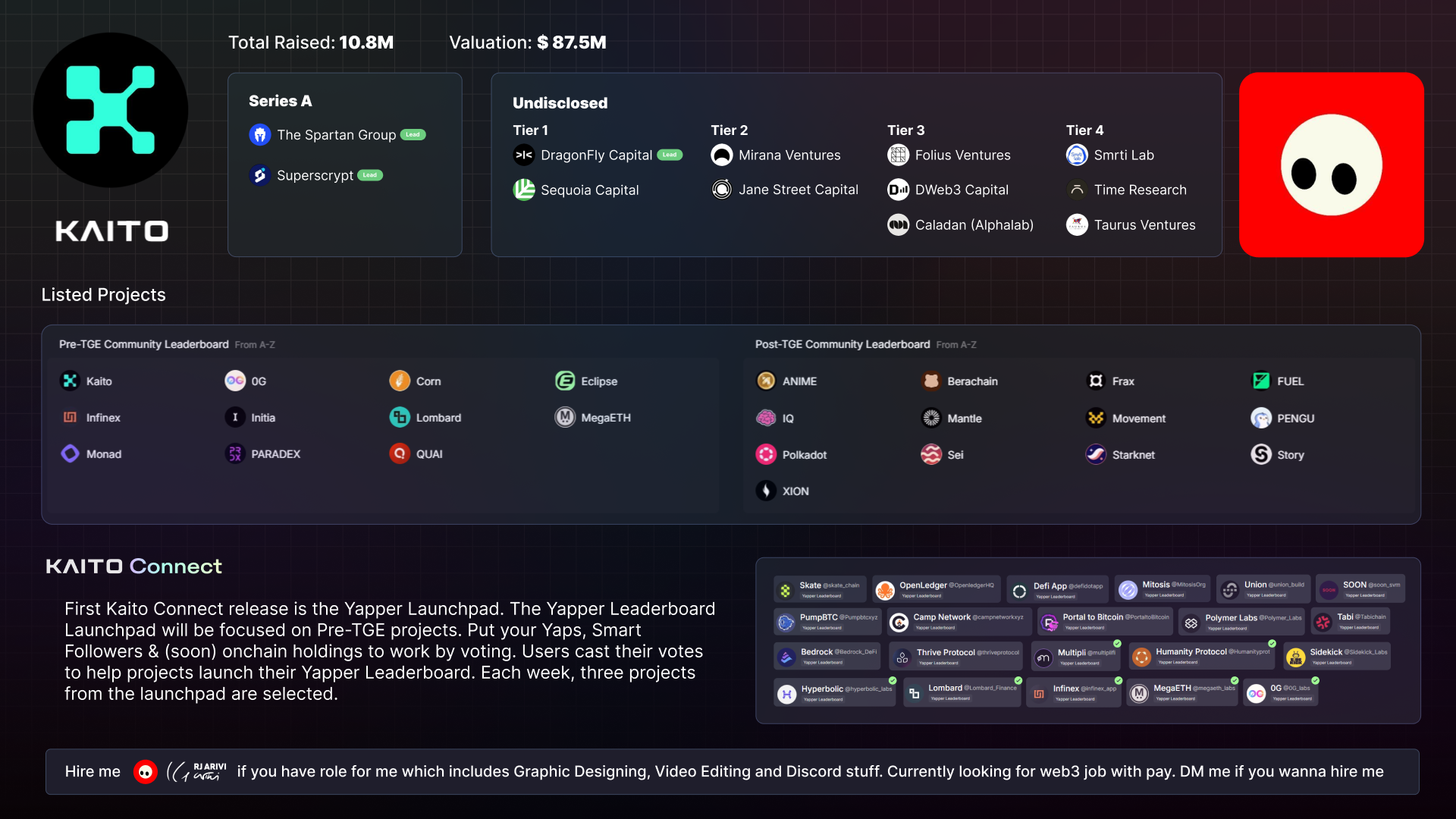Screen dimensions: 1456x819
Task: Select the Pre-TGE Community Leaderboard heading
Action: [144, 344]
